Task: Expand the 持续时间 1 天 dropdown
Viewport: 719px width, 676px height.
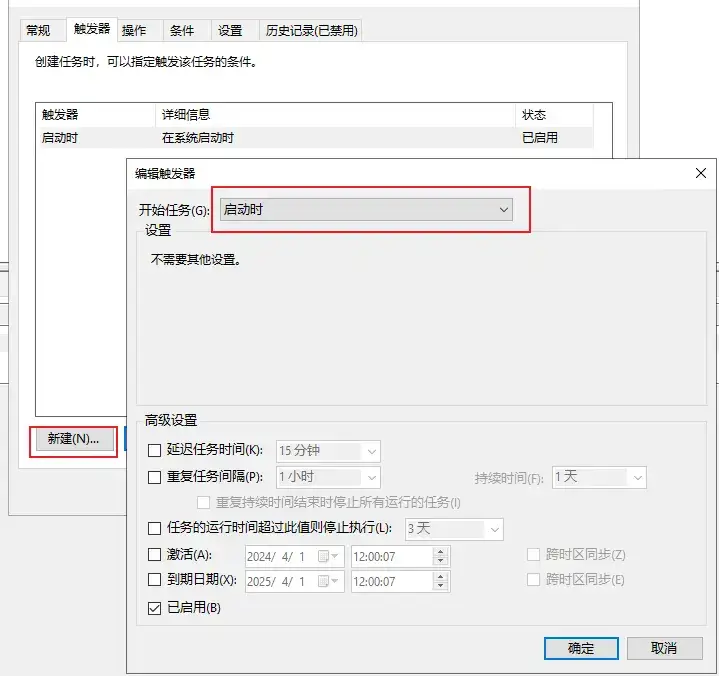Action: (599, 477)
